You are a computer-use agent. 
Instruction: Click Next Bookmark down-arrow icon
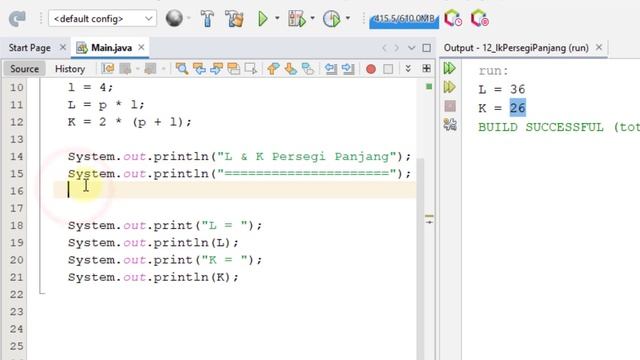pyautogui.click(x=291, y=69)
